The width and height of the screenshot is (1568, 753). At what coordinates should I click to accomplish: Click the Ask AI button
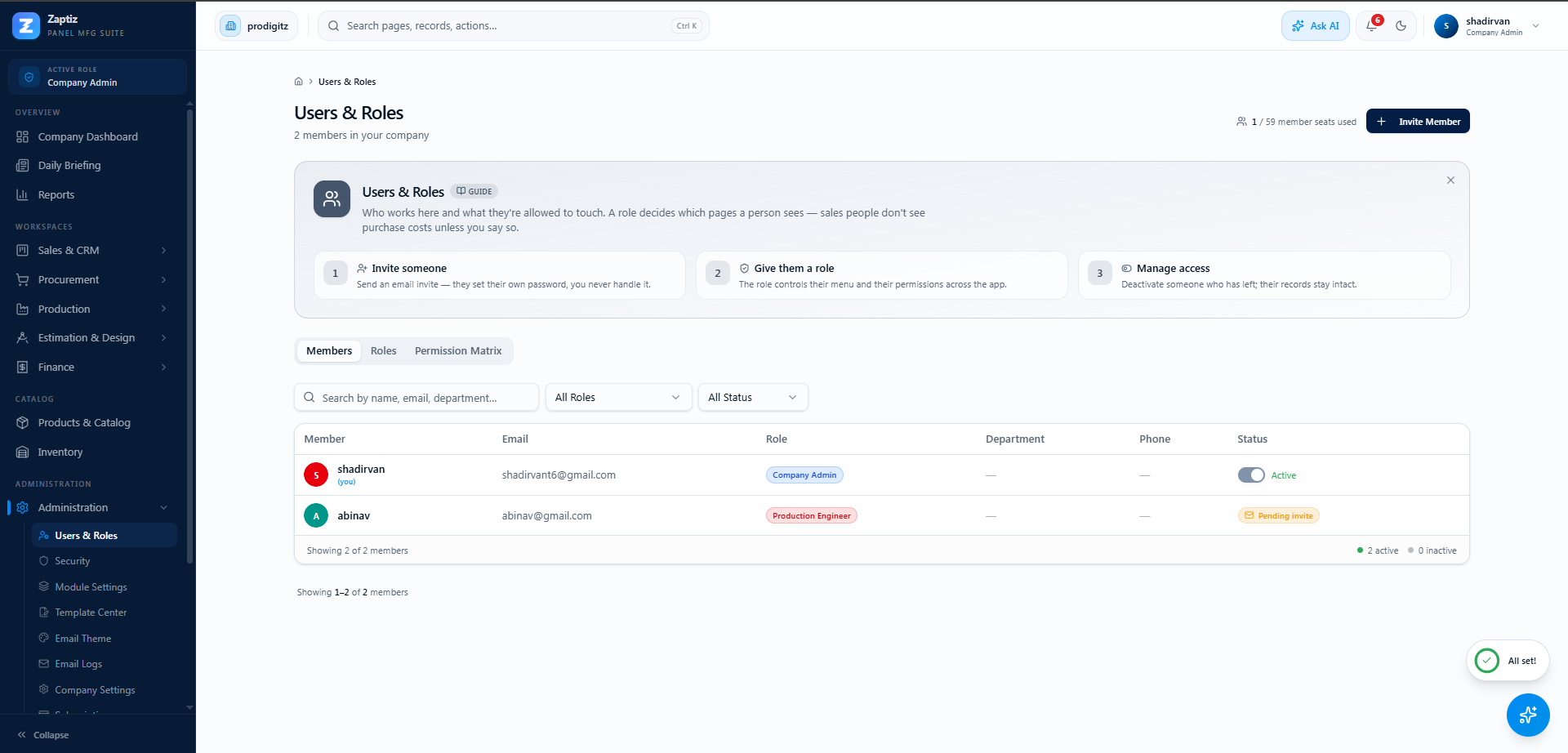click(1315, 25)
